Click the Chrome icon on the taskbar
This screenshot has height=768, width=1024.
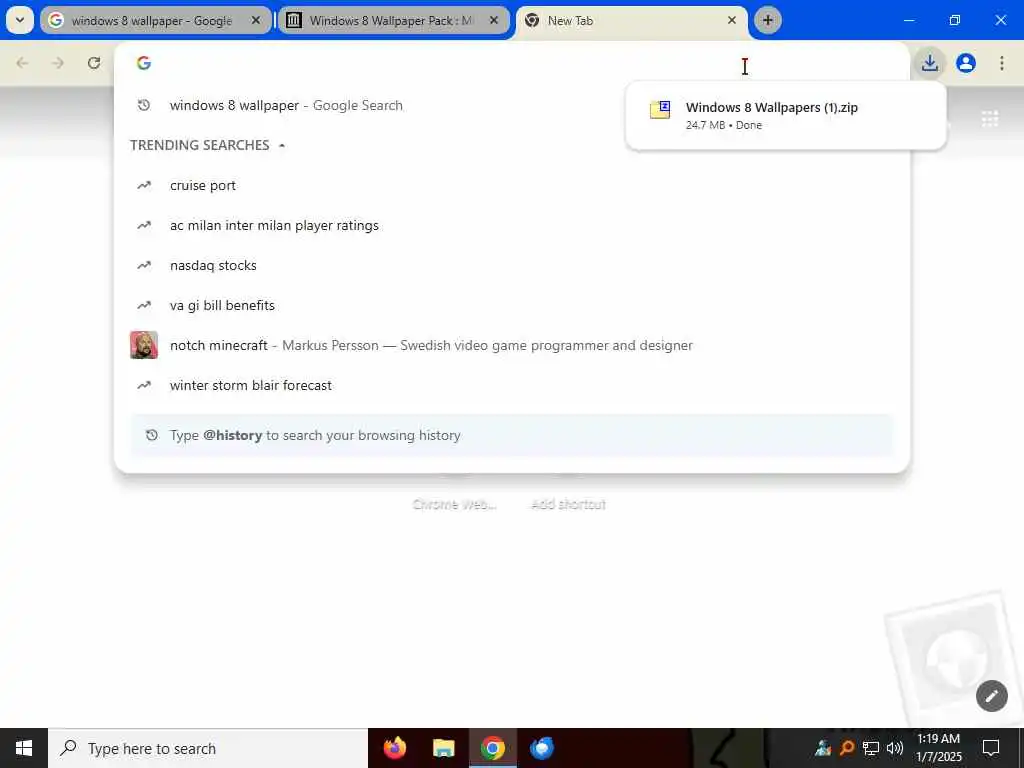pos(492,748)
